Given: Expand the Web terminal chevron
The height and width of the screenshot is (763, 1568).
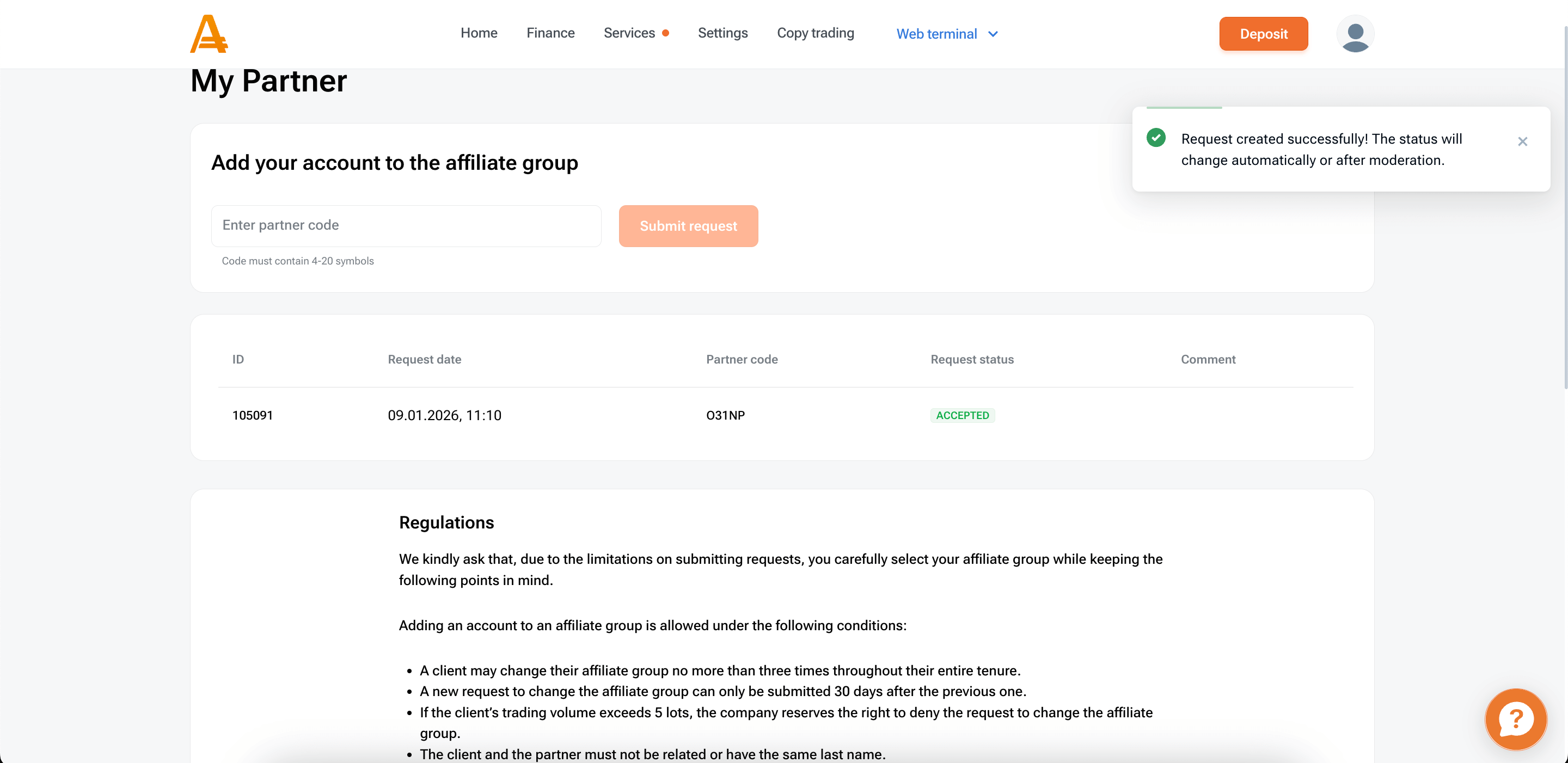Looking at the screenshot, I should click(x=993, y=34).
